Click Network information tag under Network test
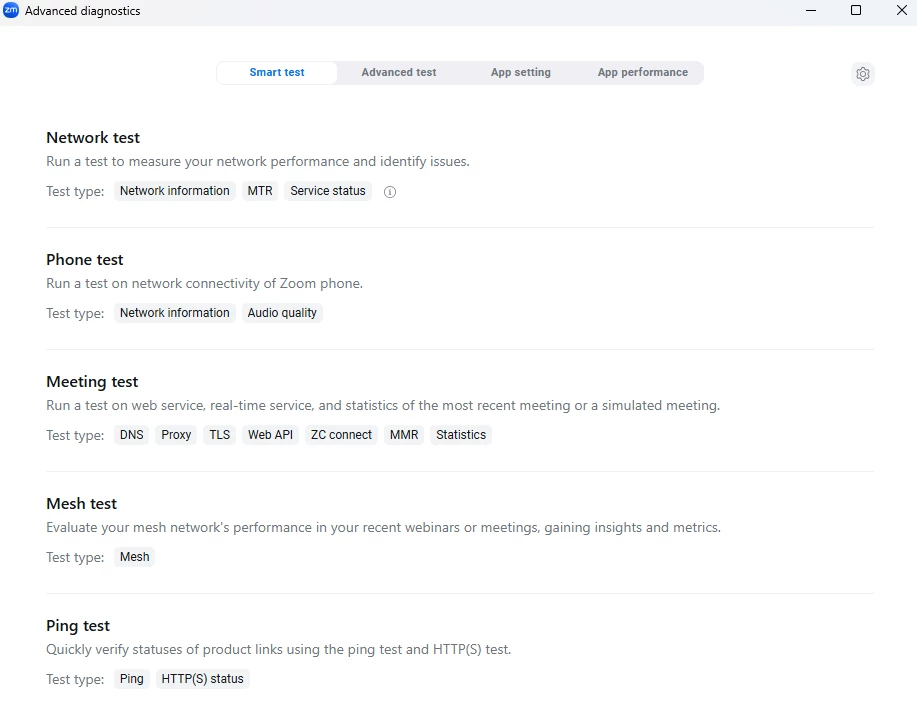917x706 pixels. tap(174, 191)
